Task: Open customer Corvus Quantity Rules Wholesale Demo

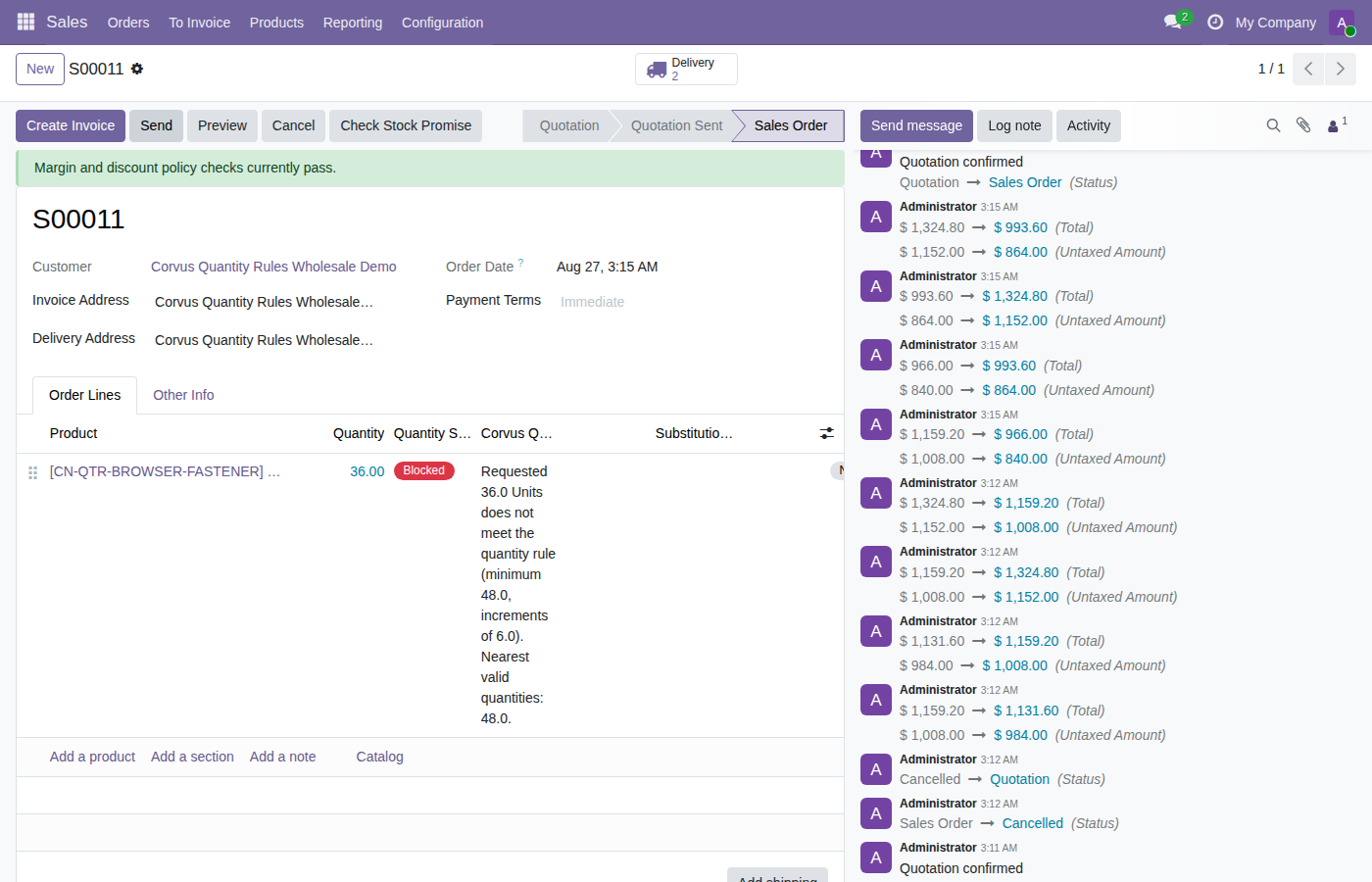Action: (x=273, y=267)
